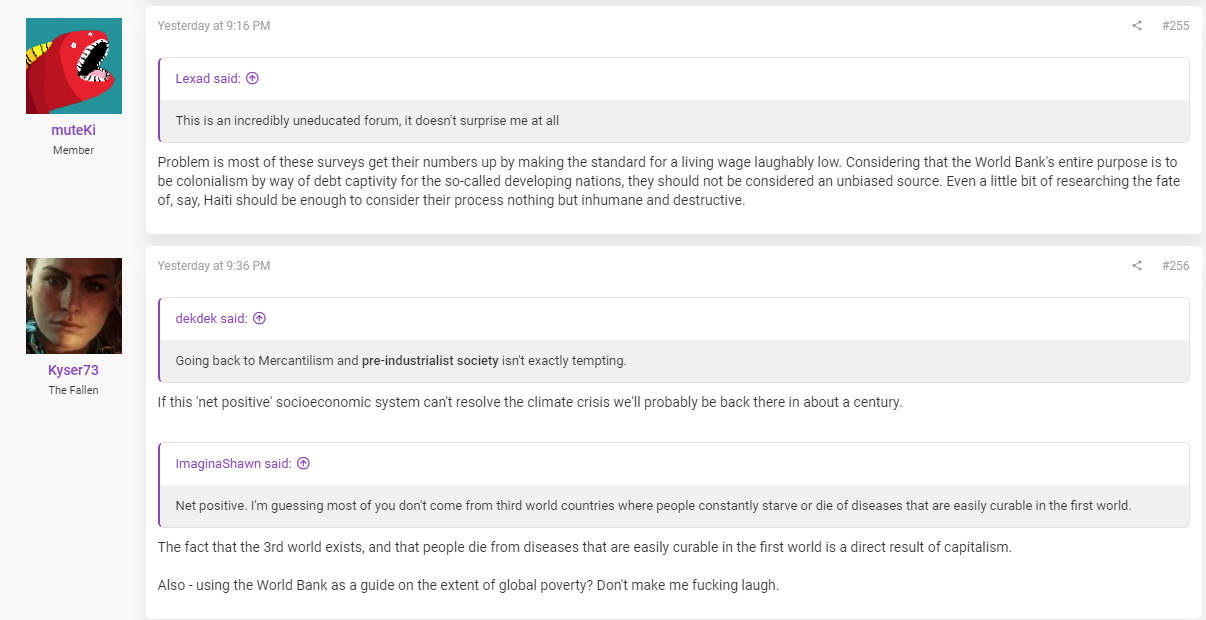Click the share icon on post #256
This screenshot has width=1206, height=620.
click(1137, 266)
